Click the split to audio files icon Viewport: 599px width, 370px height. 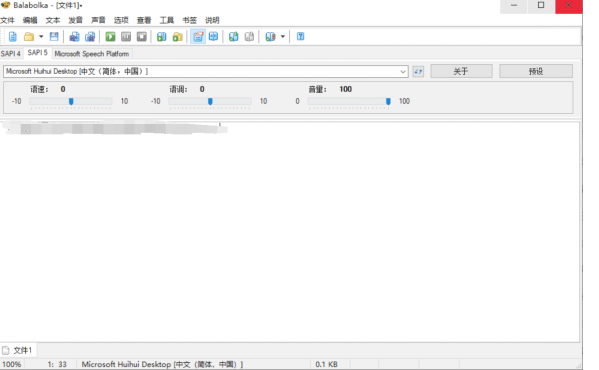90,37
